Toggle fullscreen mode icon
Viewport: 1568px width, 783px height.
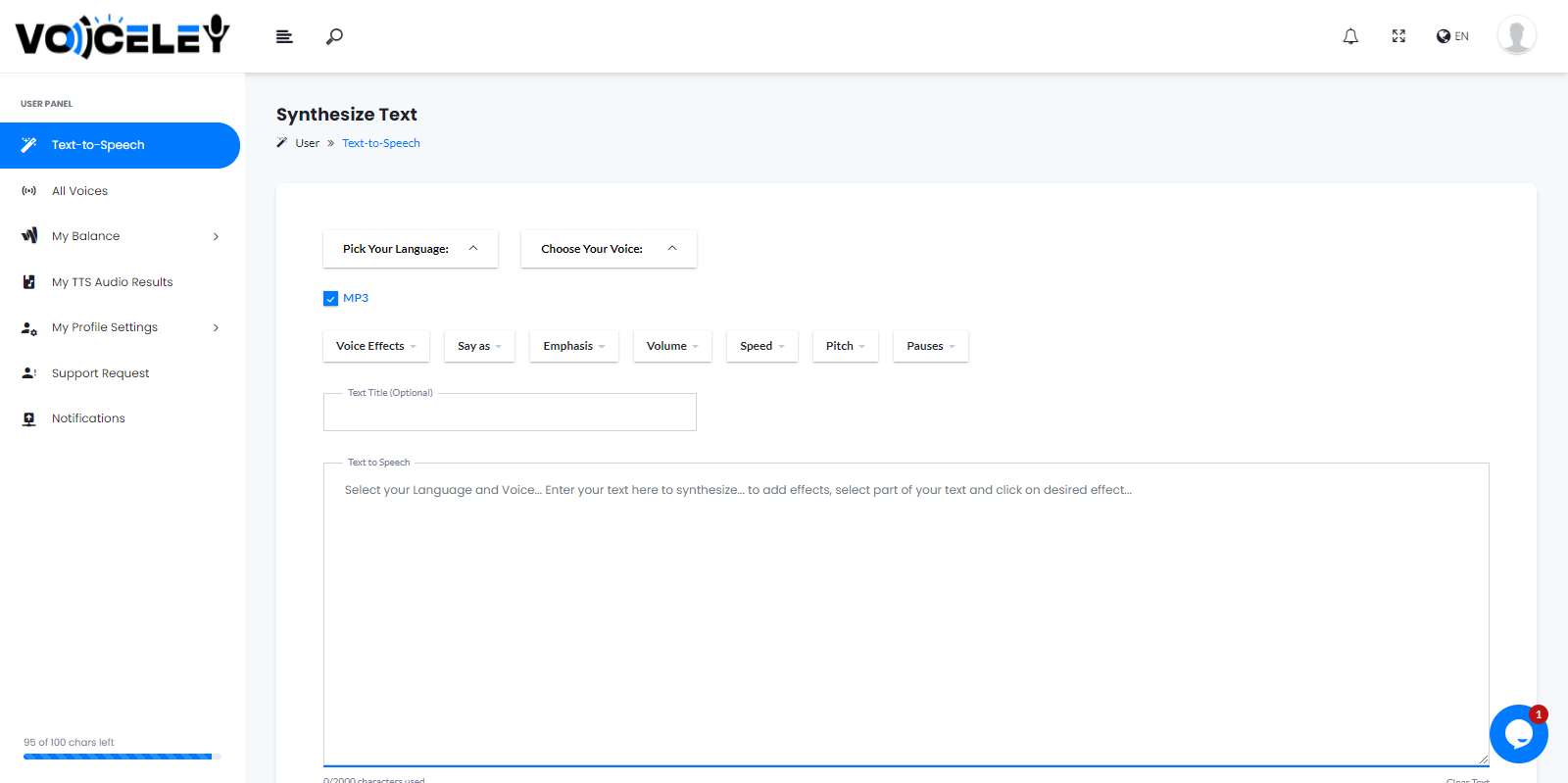click(1398, 36)
